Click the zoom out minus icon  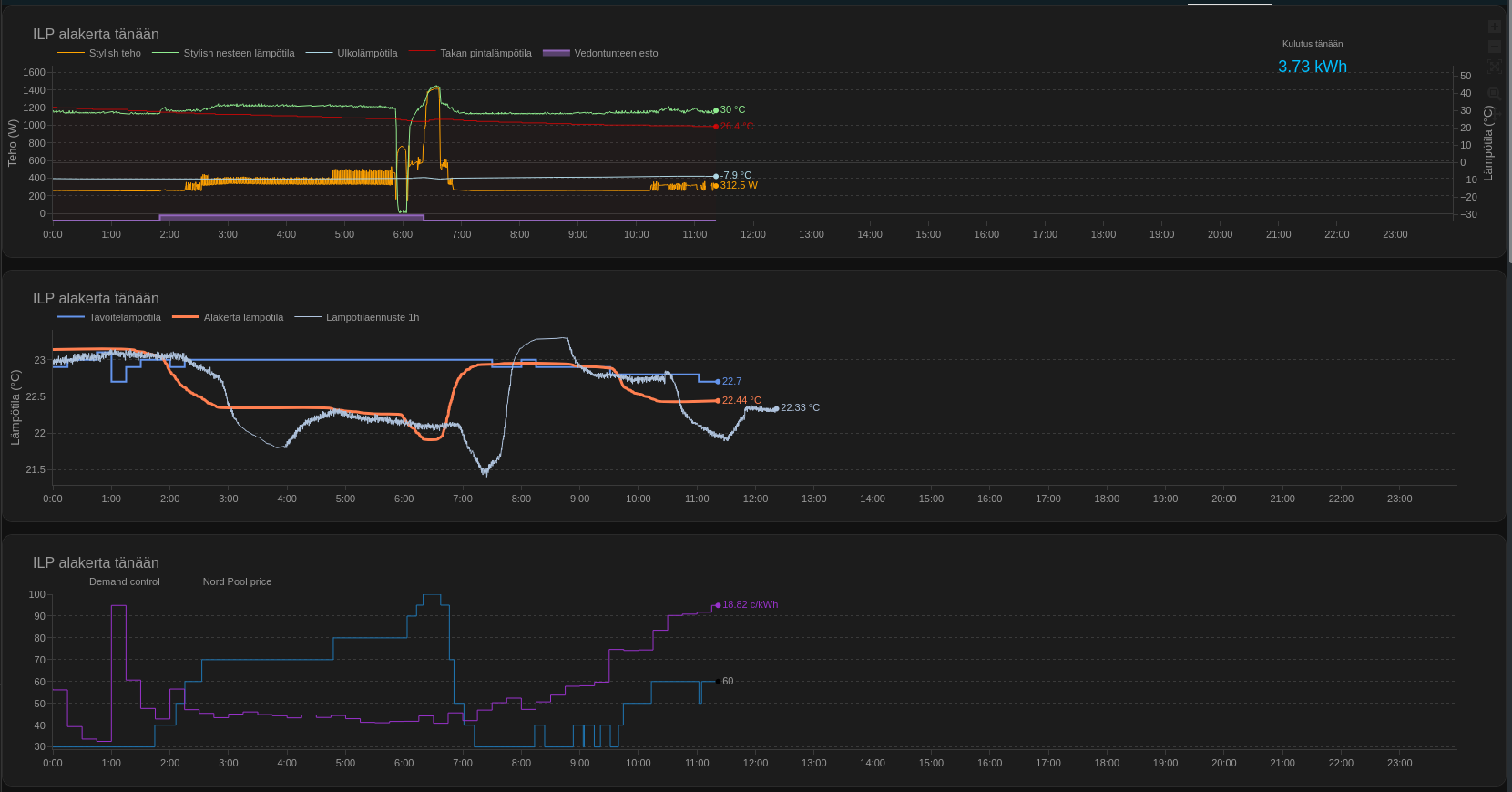click(1494, 46)
